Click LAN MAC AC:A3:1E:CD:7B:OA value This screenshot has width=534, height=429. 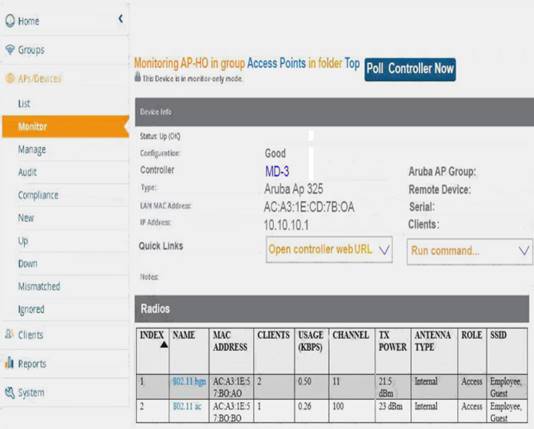tap(309, 207)
